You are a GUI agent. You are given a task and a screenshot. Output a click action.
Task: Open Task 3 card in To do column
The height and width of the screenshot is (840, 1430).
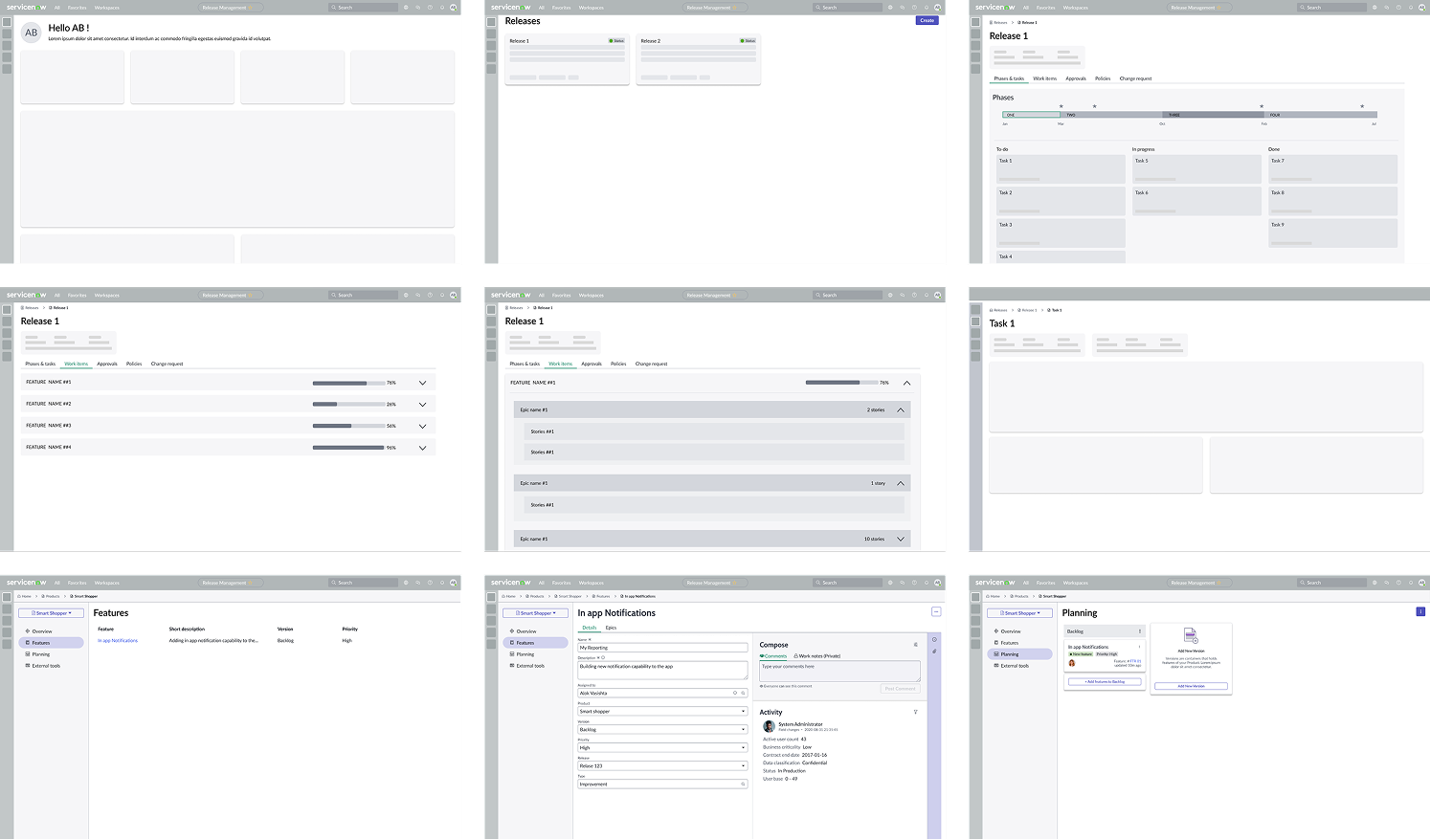point(1061,233)
